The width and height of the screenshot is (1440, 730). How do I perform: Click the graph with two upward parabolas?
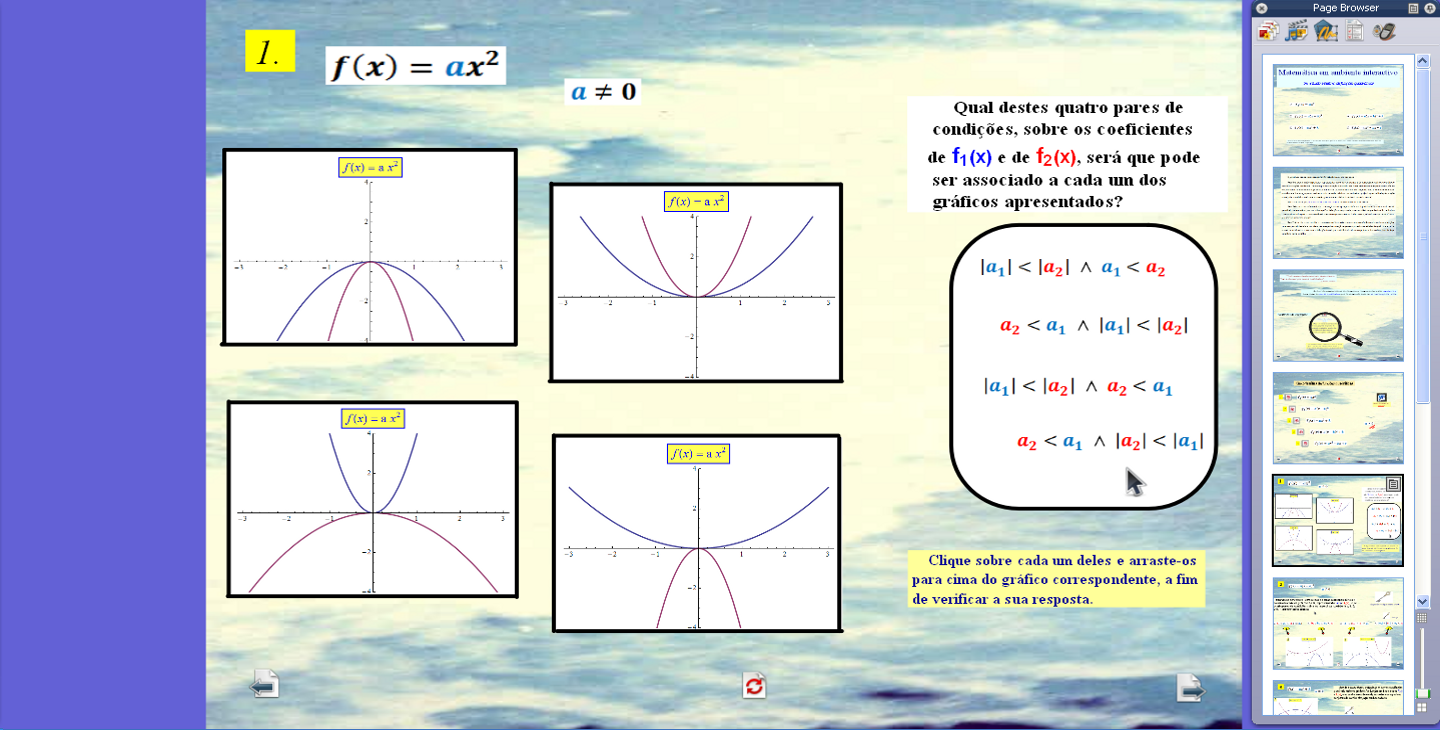[x=696, y=282]
